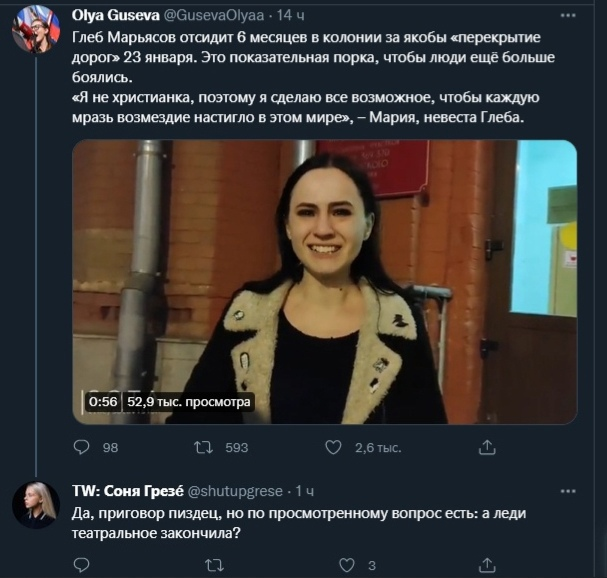This screenshot has height=578, width=607.
Task: Open the tweet via its 14 ч timestamp
Action: click(x=289, y=16)
